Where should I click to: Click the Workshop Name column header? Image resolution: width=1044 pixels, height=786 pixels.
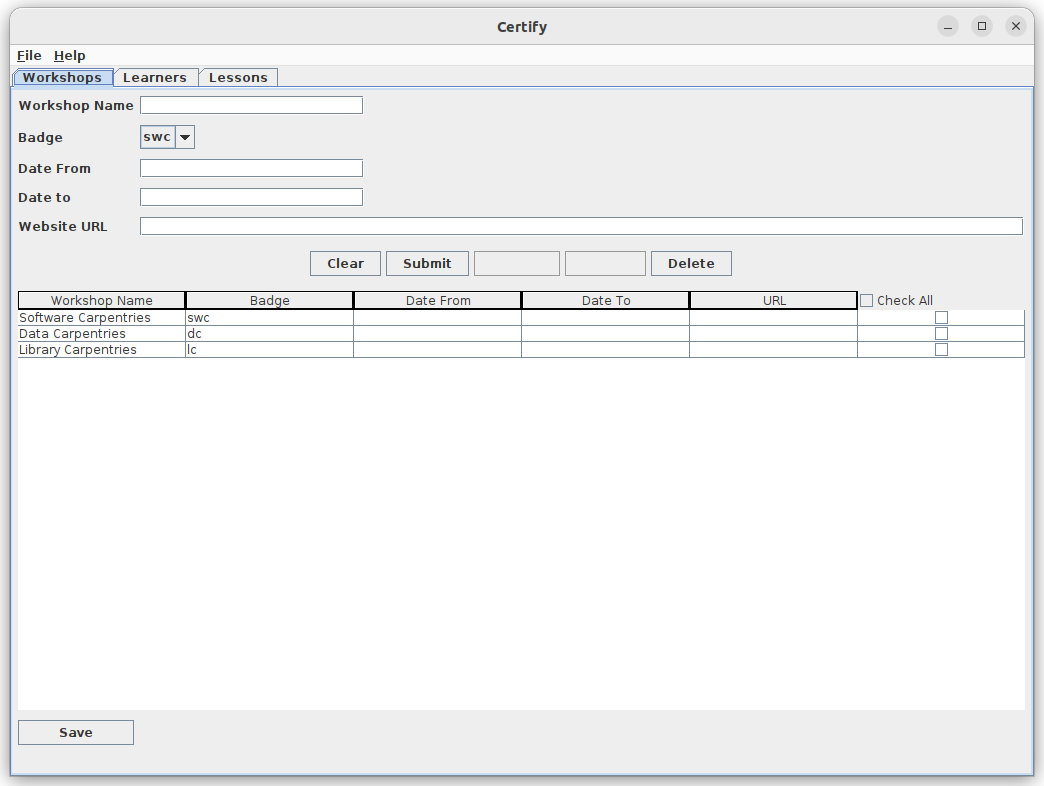click(x=102, y=300)
